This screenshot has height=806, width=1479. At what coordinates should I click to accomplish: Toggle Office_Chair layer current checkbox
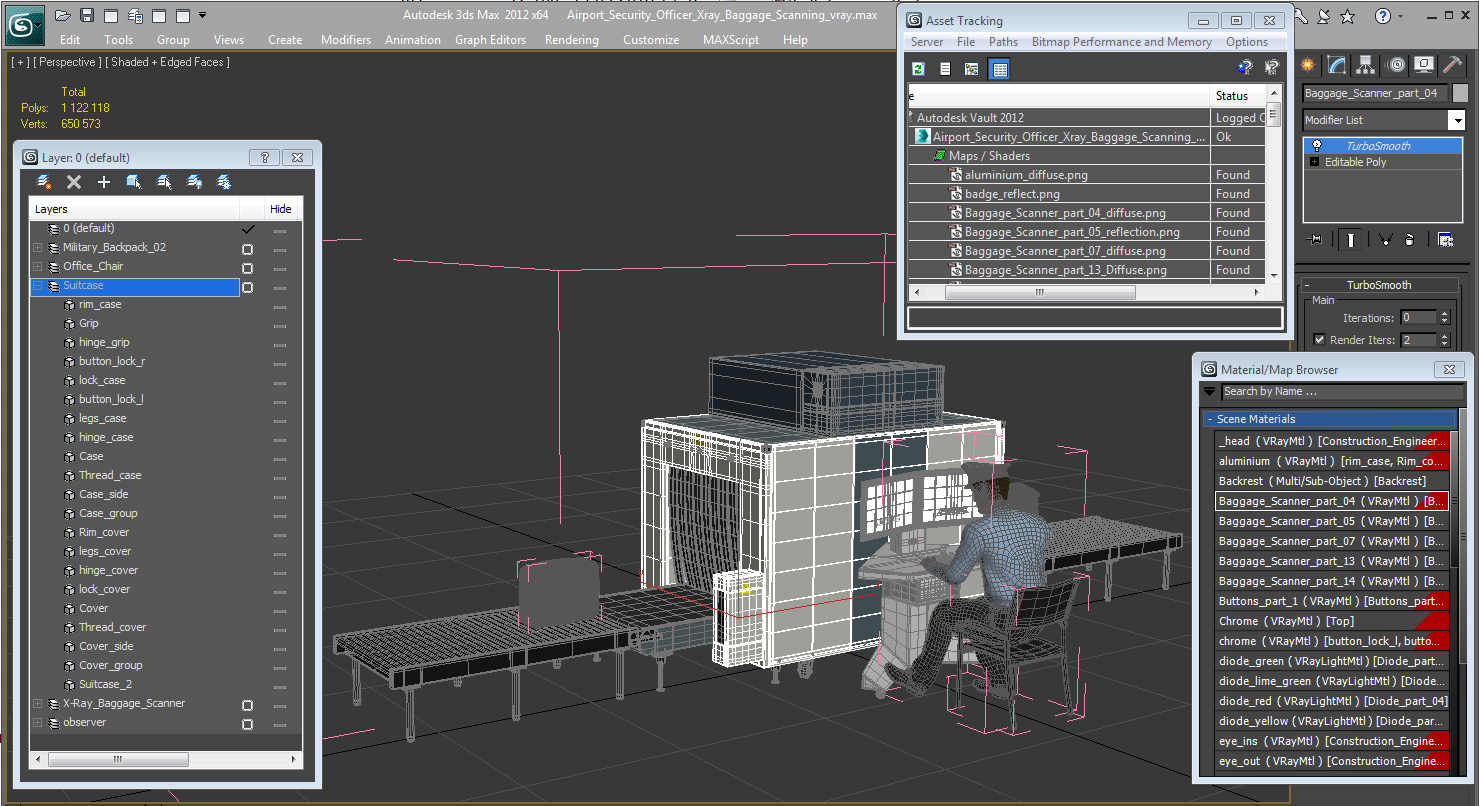tap(247, 268)
